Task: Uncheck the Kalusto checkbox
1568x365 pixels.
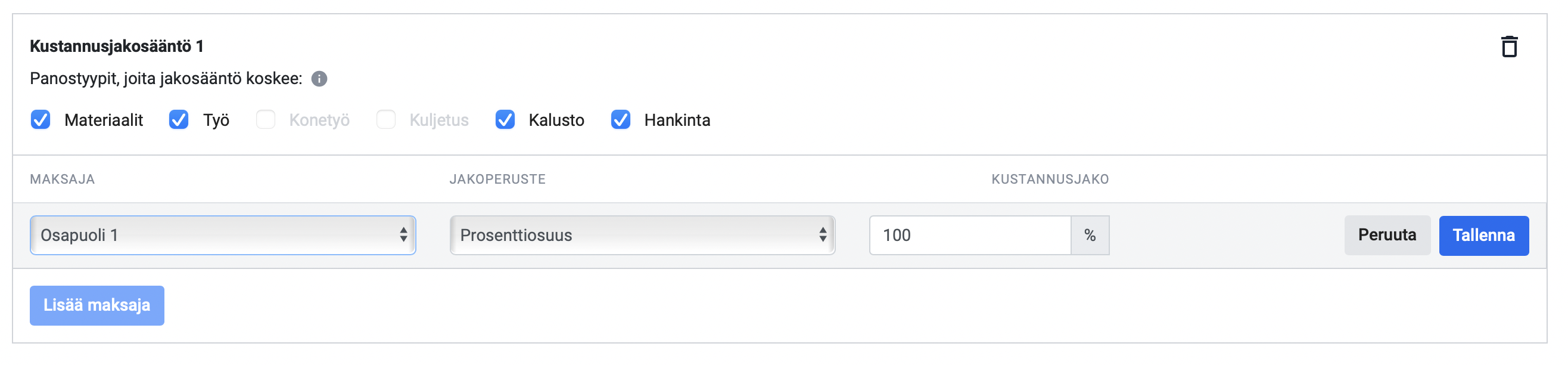Action: 505,119
